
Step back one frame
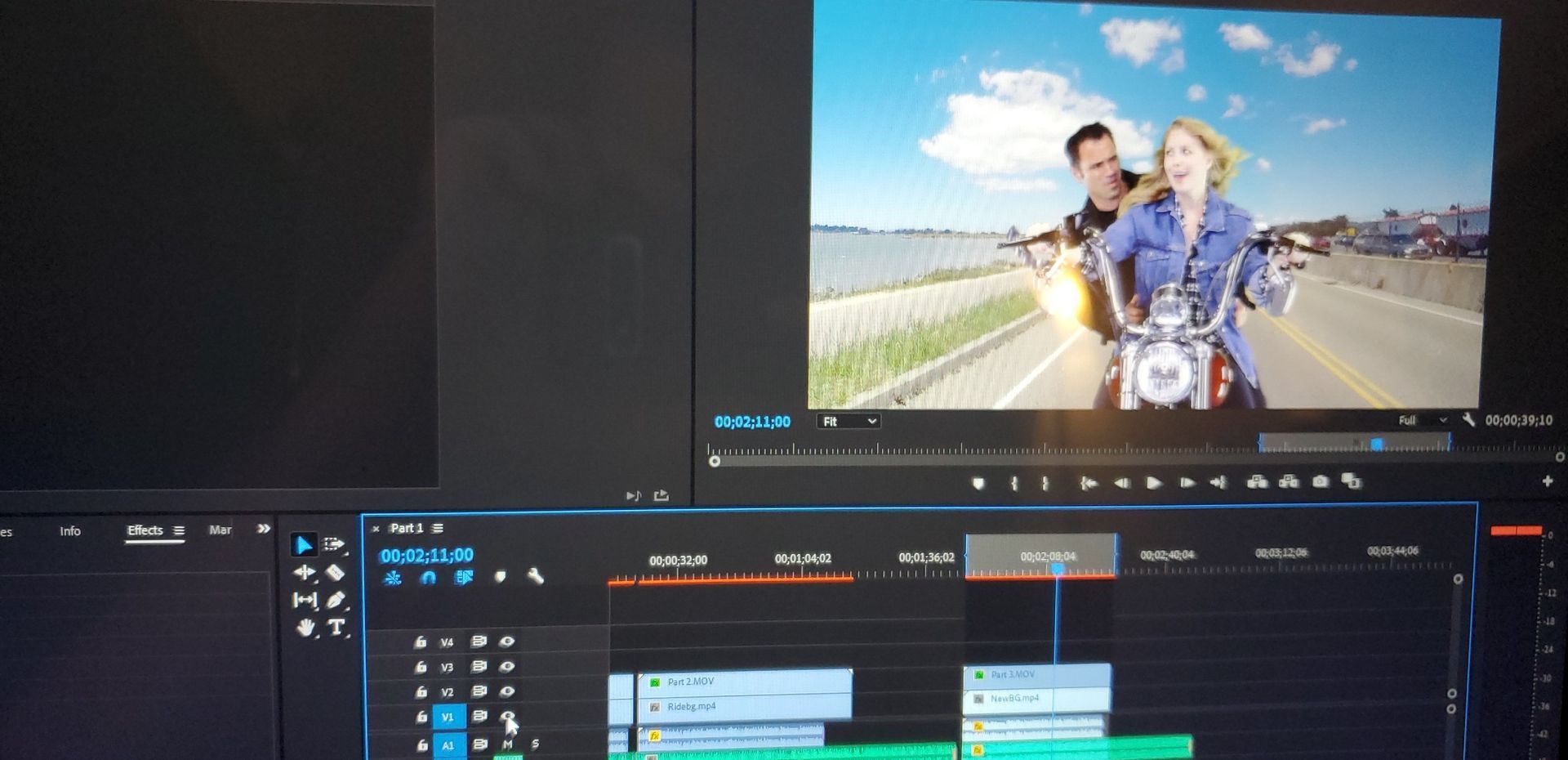click(1121, 483)
